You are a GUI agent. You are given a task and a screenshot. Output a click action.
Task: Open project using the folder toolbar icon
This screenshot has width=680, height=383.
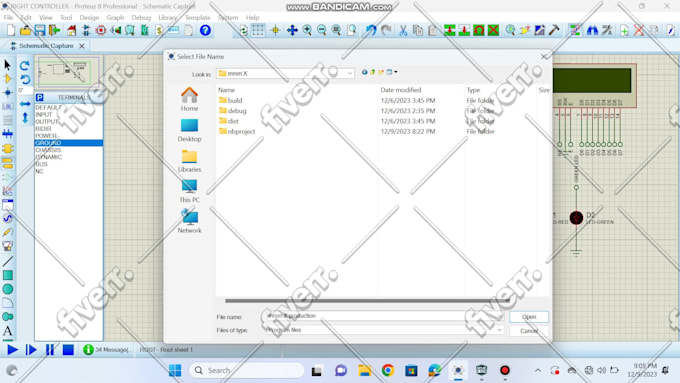click(x=25, y=30)
